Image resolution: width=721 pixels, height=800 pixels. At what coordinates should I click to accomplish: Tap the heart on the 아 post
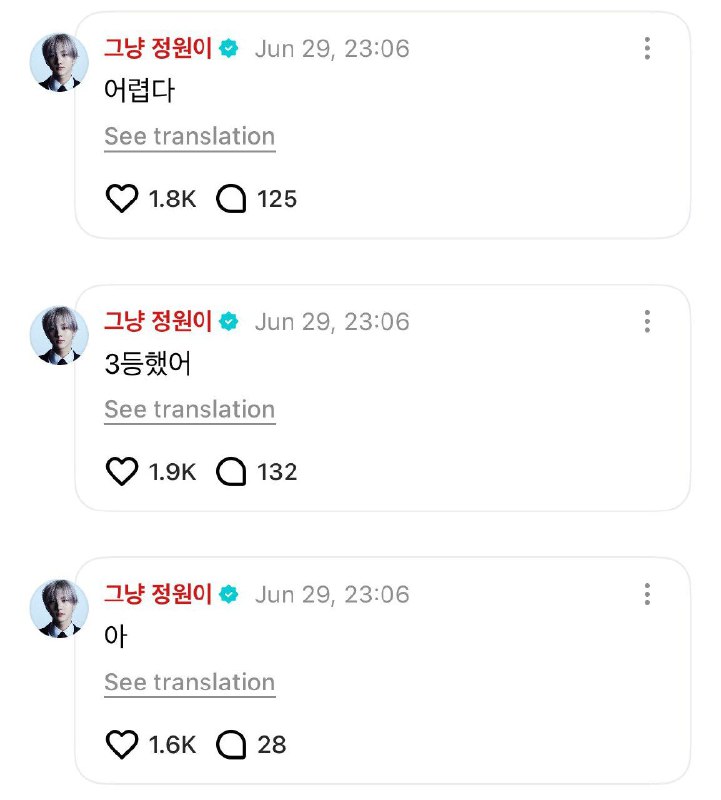tap(121, 744)
